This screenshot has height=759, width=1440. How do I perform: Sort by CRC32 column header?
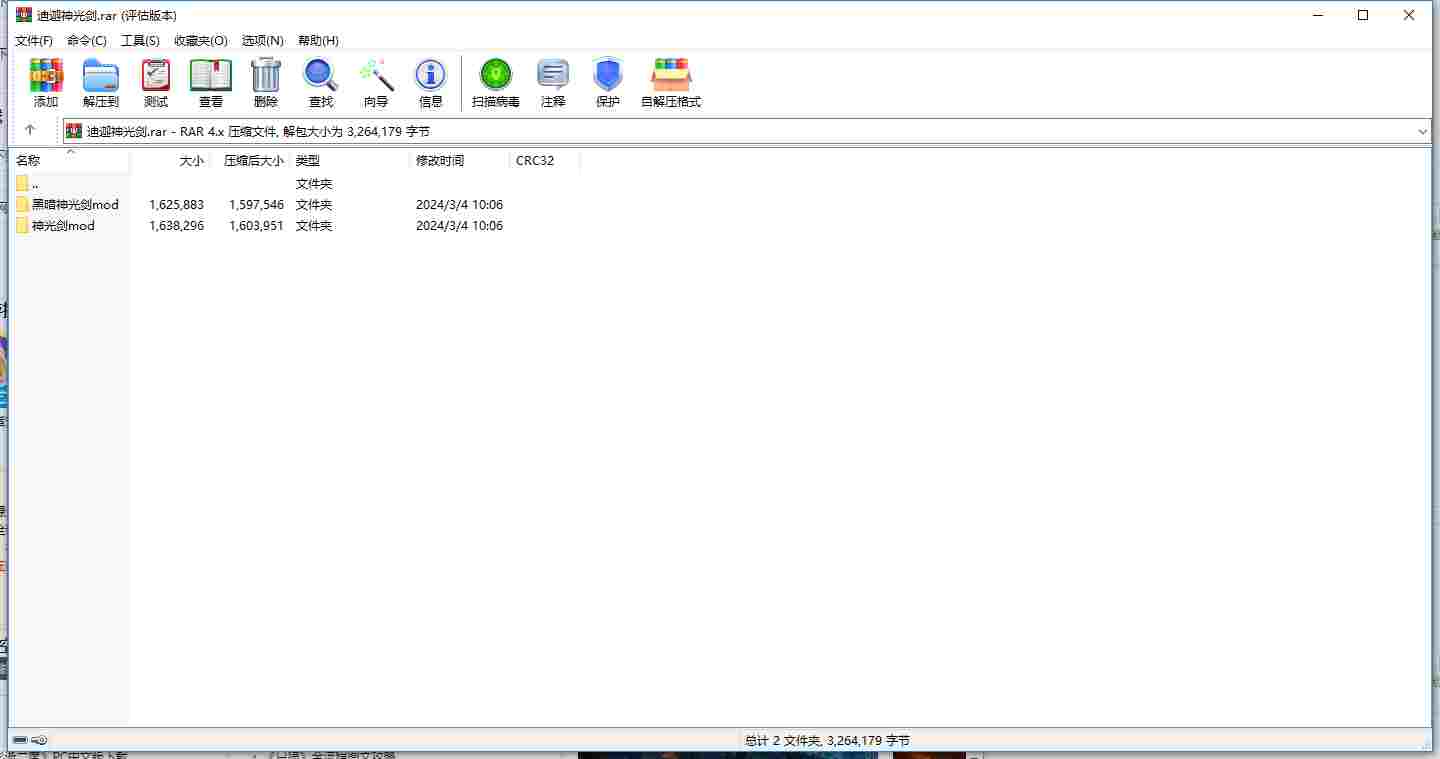[545, 160]
